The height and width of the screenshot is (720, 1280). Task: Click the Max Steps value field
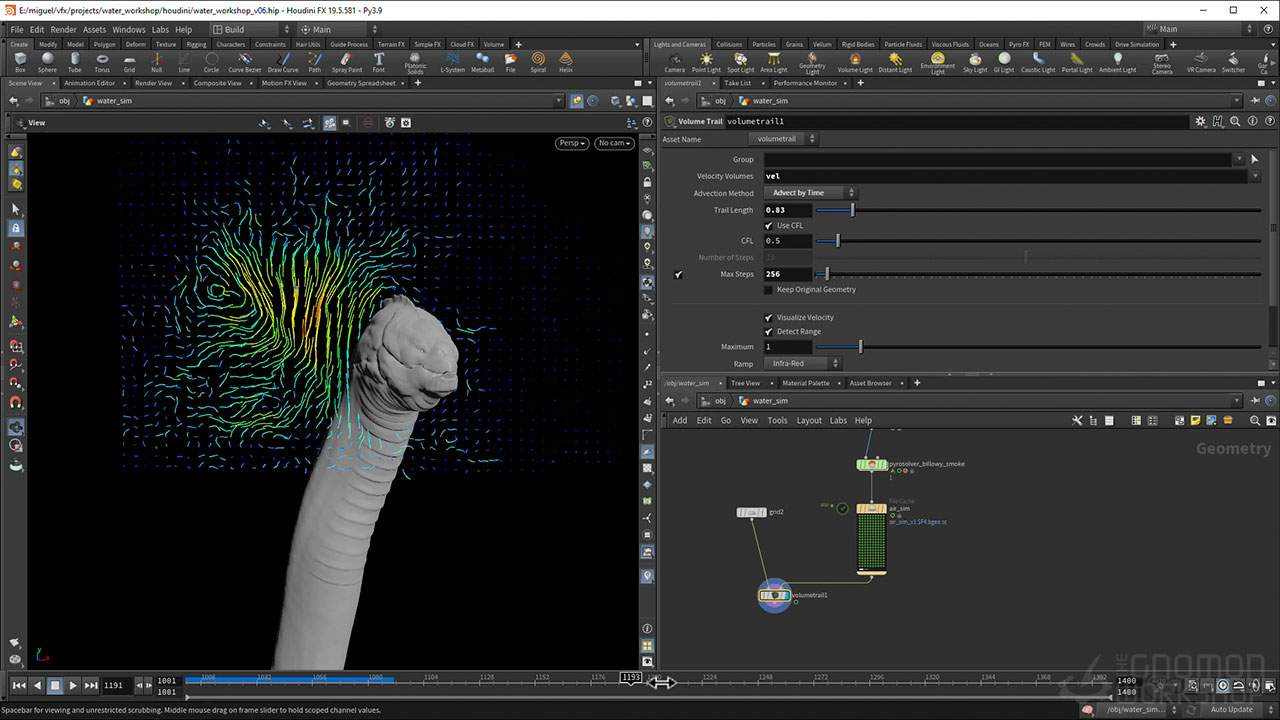(787, 274)
